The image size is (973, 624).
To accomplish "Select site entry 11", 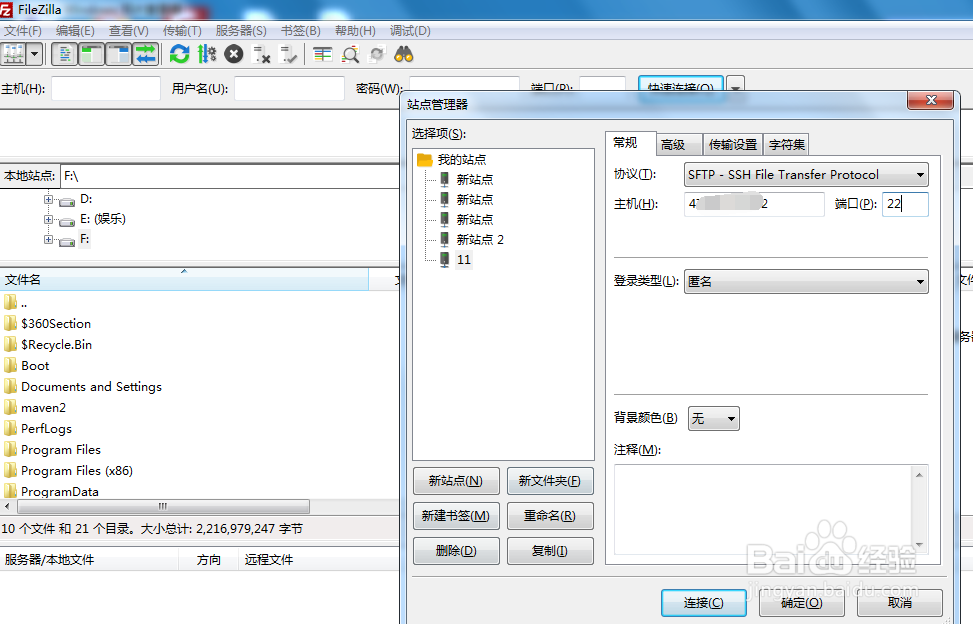I will pyautogui.click(x=464, y=259).
